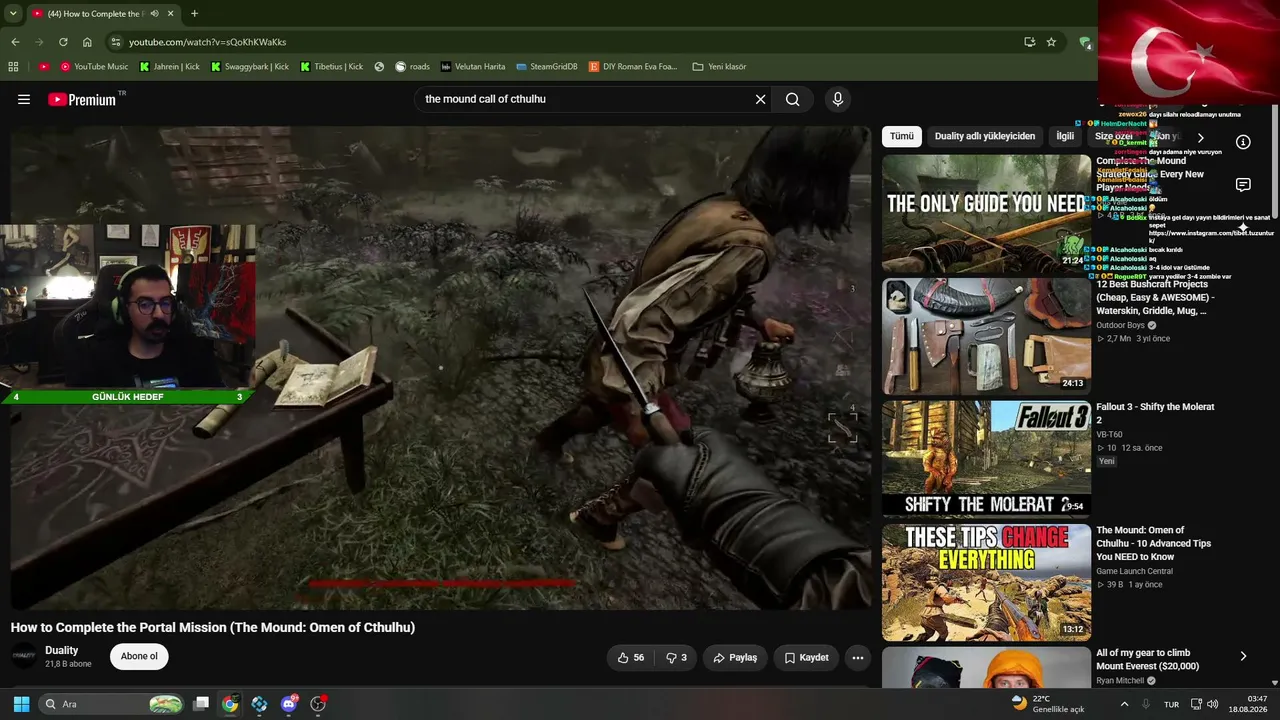Show more filter chips with right arrow

tap(1200, 137)
